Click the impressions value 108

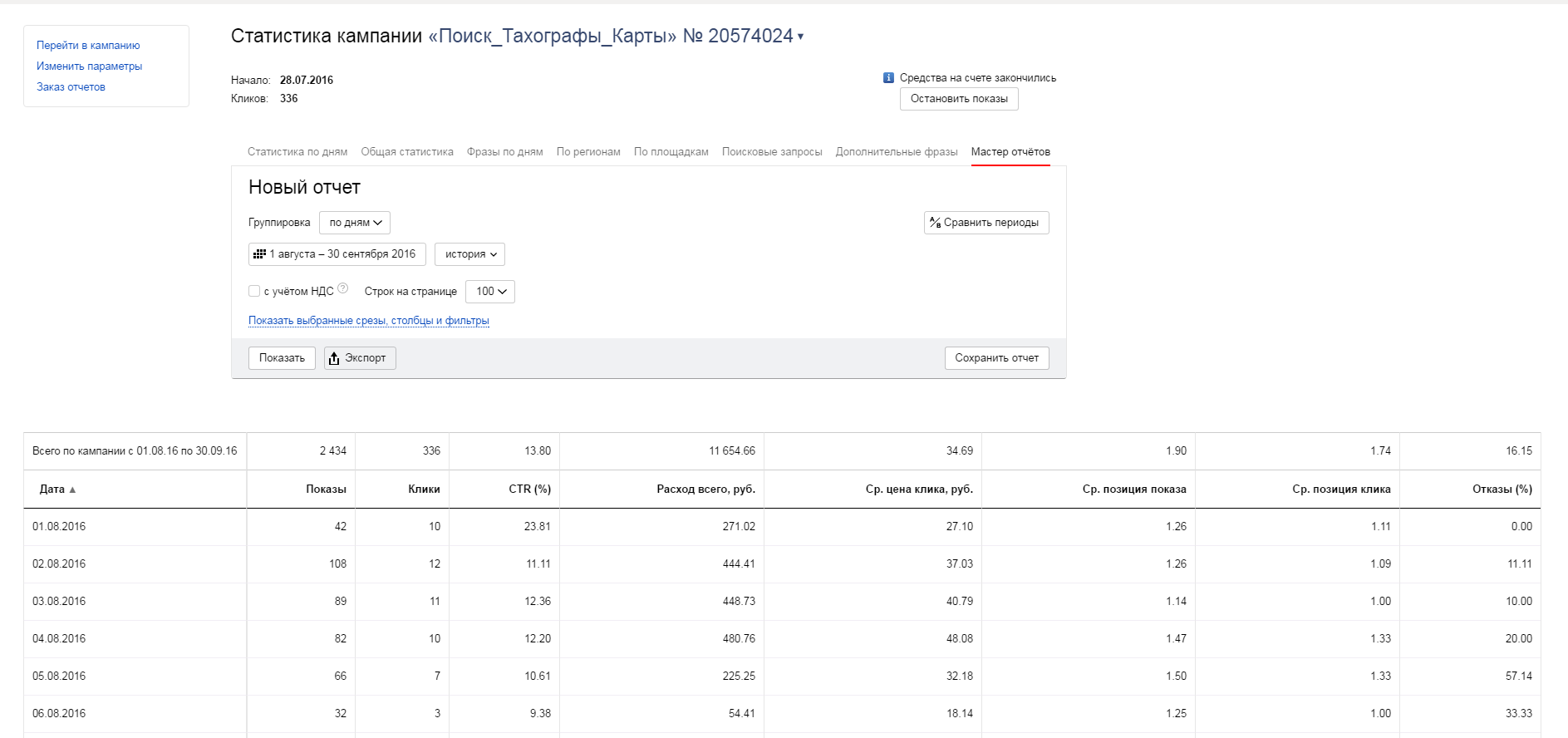[337, 564]
